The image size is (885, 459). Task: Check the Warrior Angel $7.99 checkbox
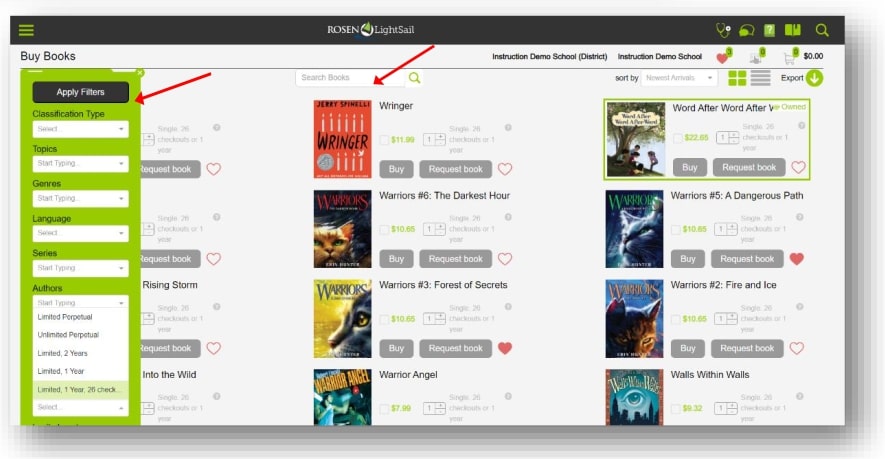coord(384,408)
